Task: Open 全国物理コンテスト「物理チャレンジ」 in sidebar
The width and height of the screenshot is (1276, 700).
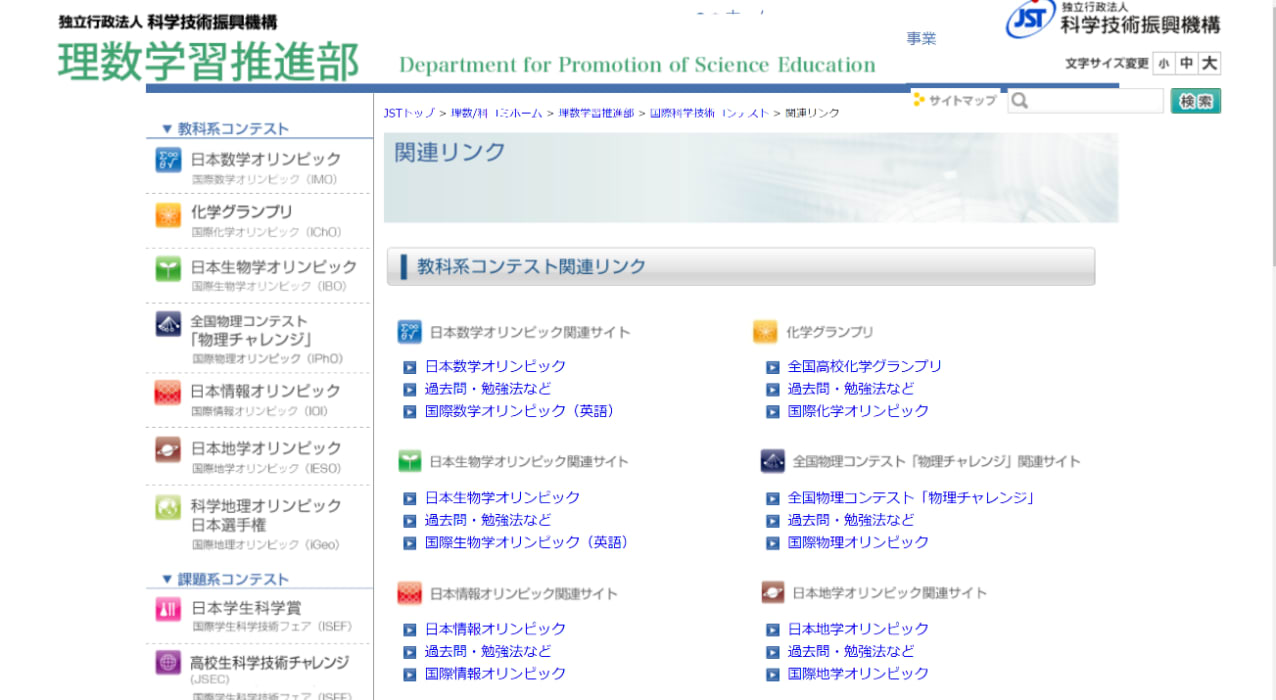Action: click(251, 330)
